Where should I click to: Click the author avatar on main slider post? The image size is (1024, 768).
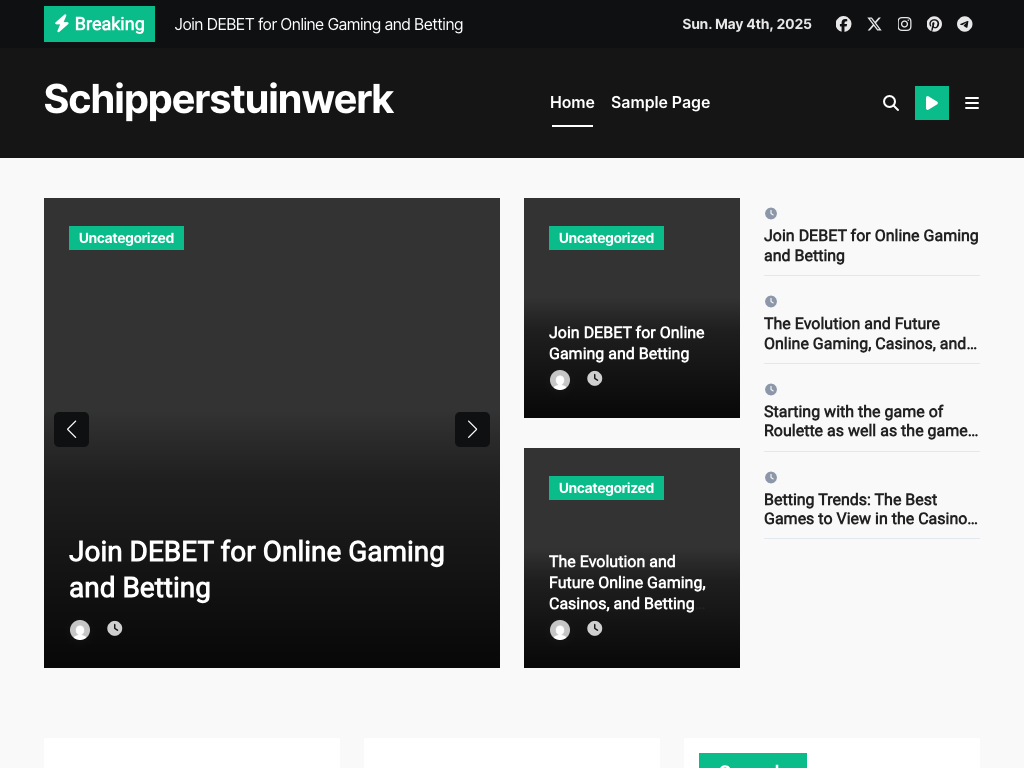[80, 630]
